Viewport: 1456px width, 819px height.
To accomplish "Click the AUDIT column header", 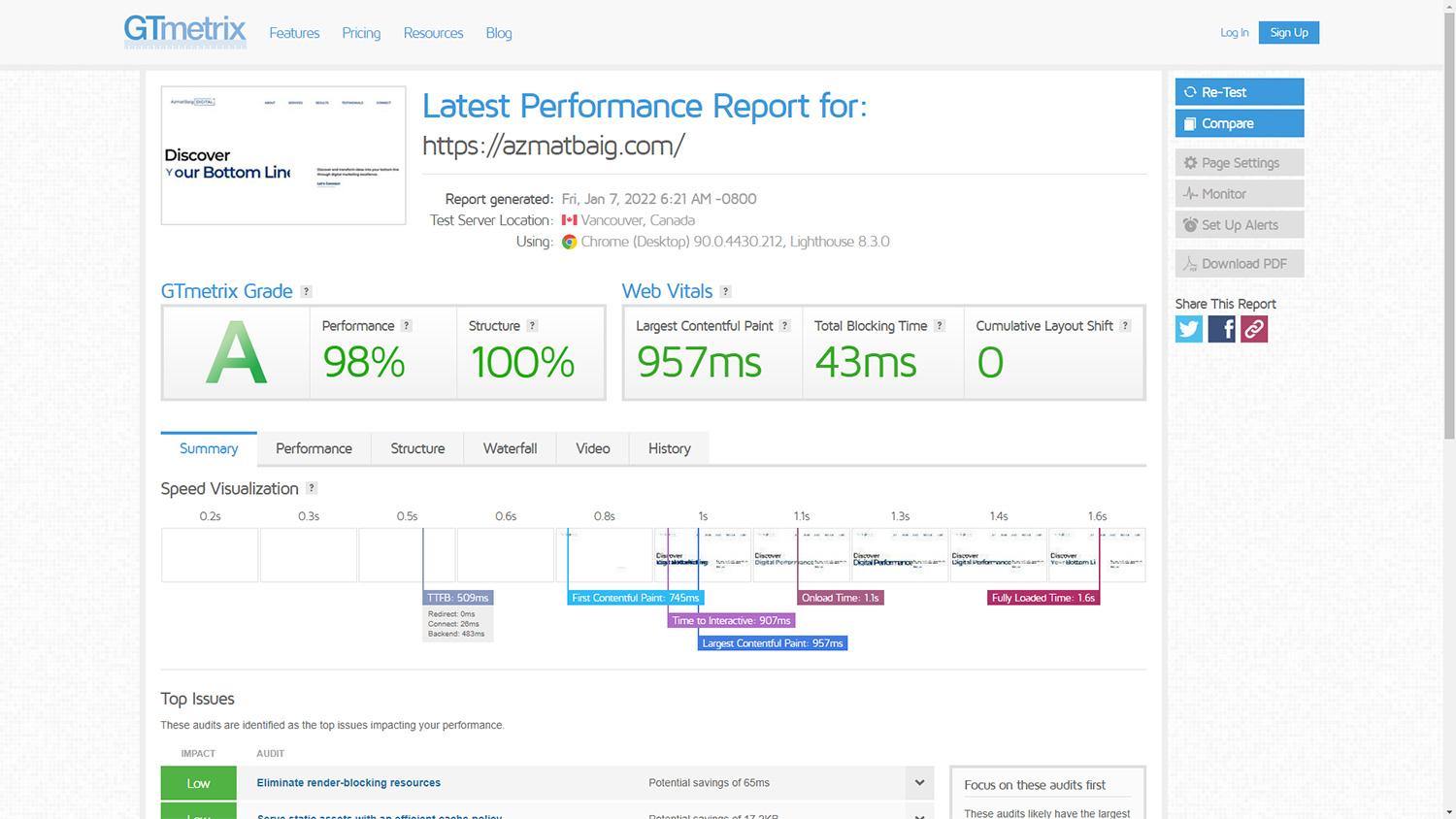I will 270,753.
